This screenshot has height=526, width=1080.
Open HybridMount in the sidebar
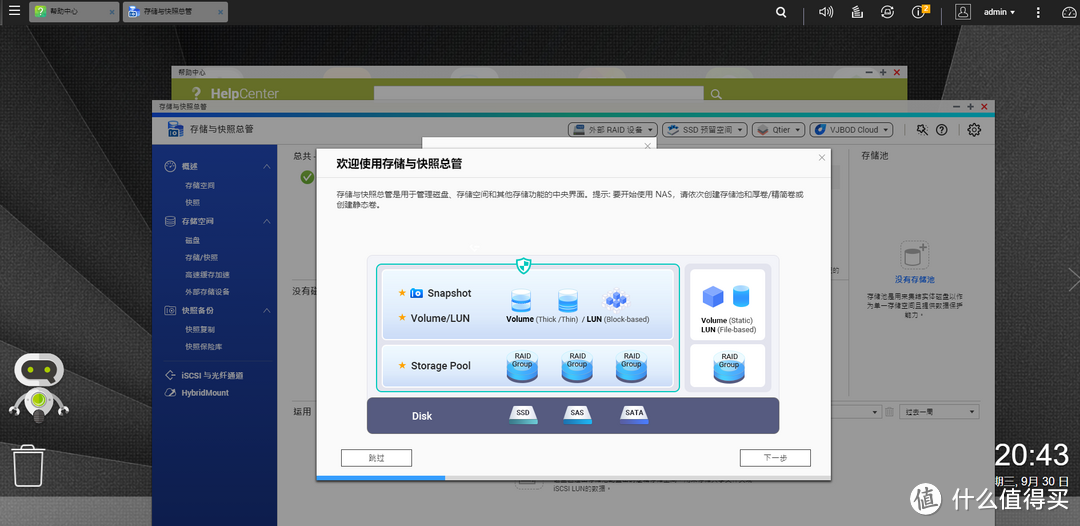(205, 392)
